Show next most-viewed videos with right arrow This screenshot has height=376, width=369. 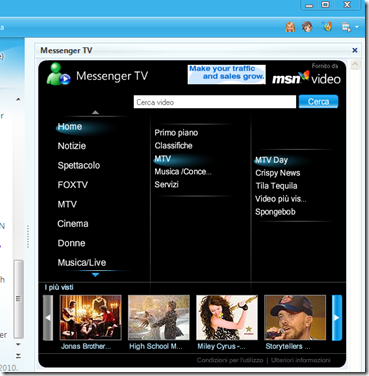(x=337, y=318)
